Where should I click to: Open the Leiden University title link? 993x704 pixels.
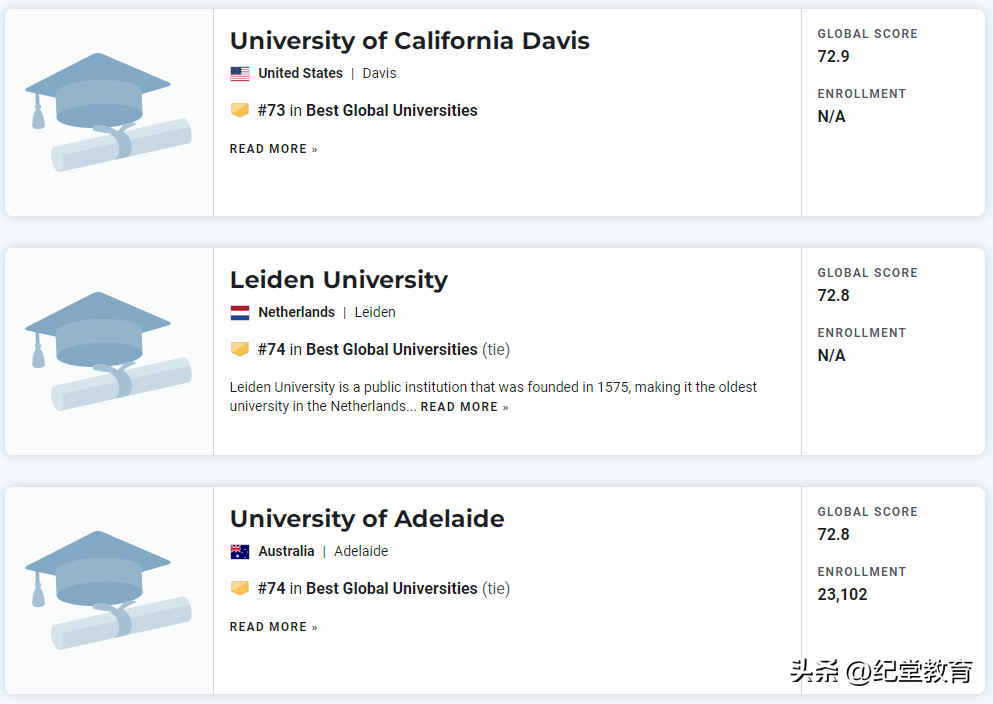(338, 280)
